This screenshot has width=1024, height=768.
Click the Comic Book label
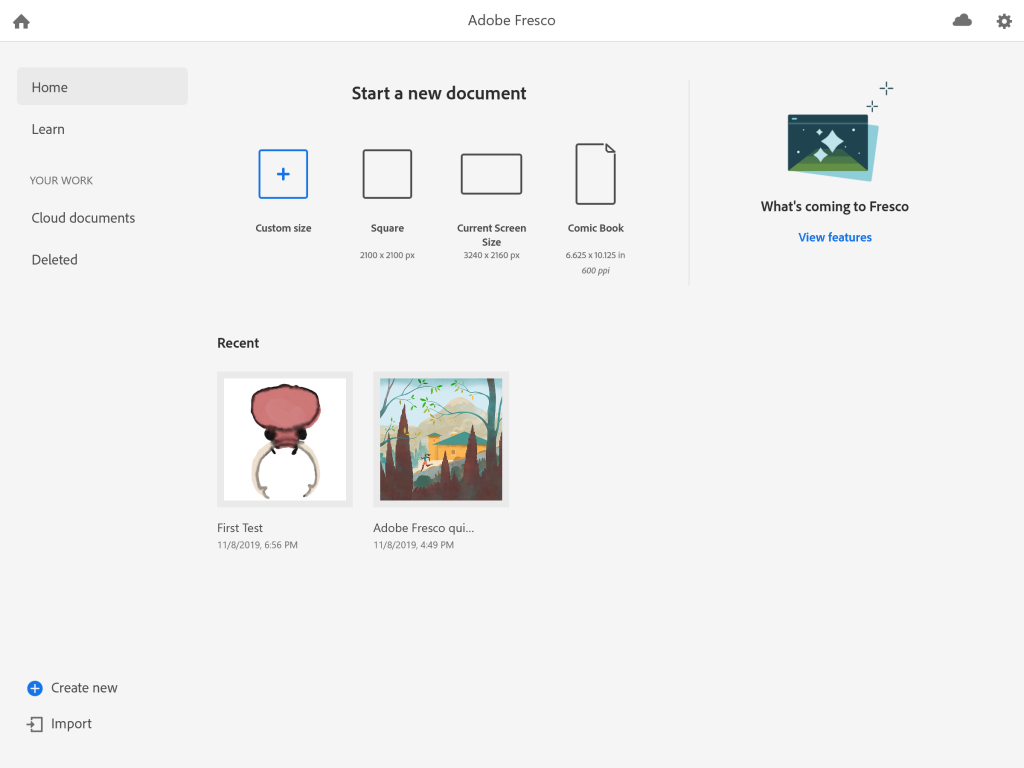[596, 228]
